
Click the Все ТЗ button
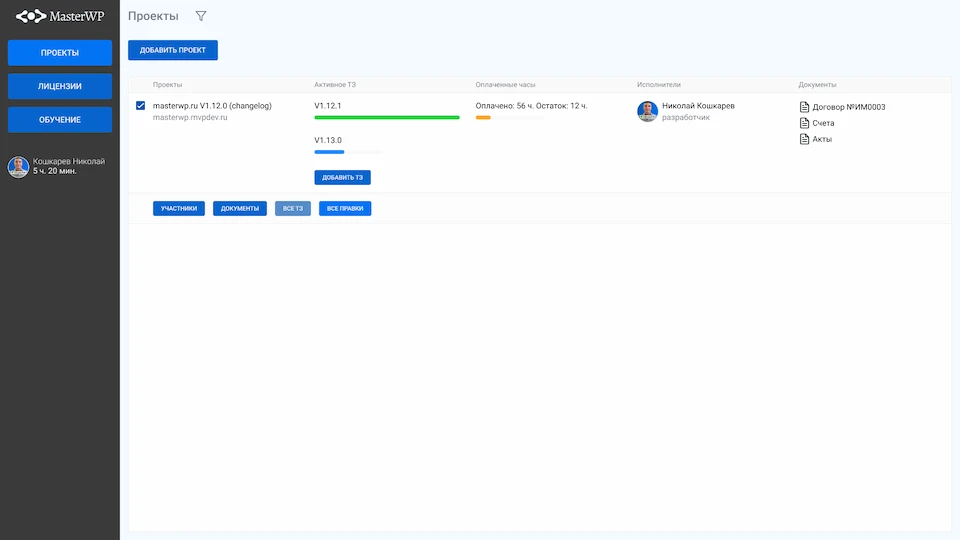click(293, 209)
